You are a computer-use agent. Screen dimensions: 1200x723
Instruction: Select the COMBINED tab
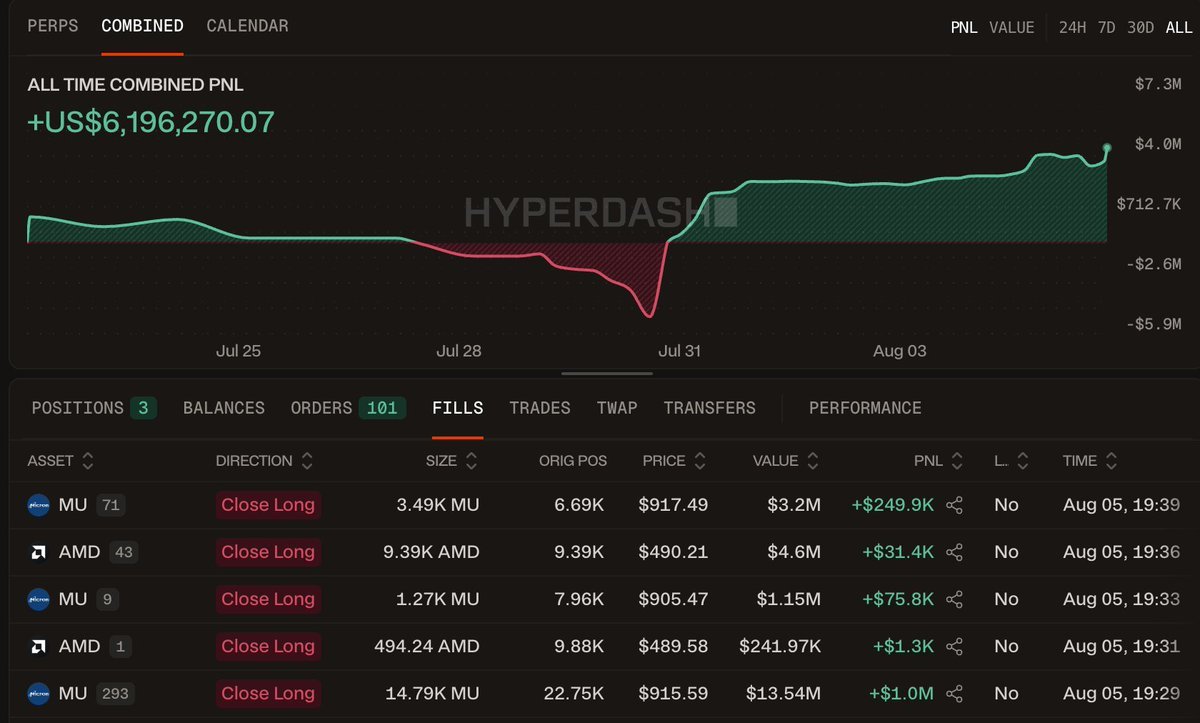[x=142, y=26]
